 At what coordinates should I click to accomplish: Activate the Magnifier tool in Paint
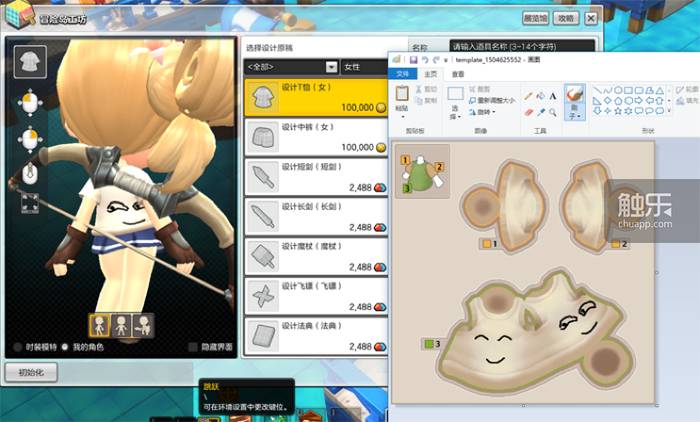point(553,112)
